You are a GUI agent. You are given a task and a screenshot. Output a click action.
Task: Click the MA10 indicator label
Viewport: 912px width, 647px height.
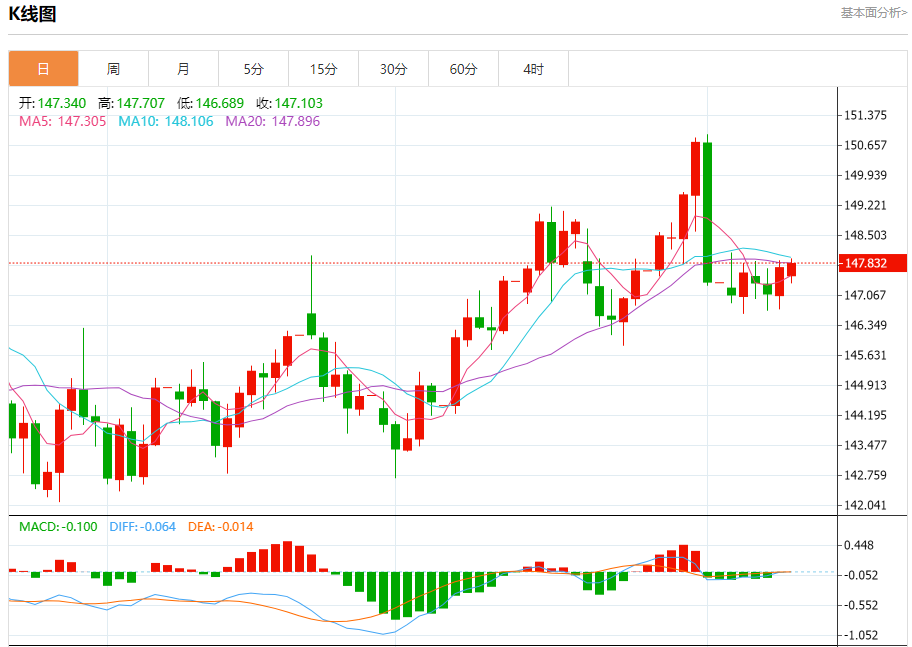(165, 121)
